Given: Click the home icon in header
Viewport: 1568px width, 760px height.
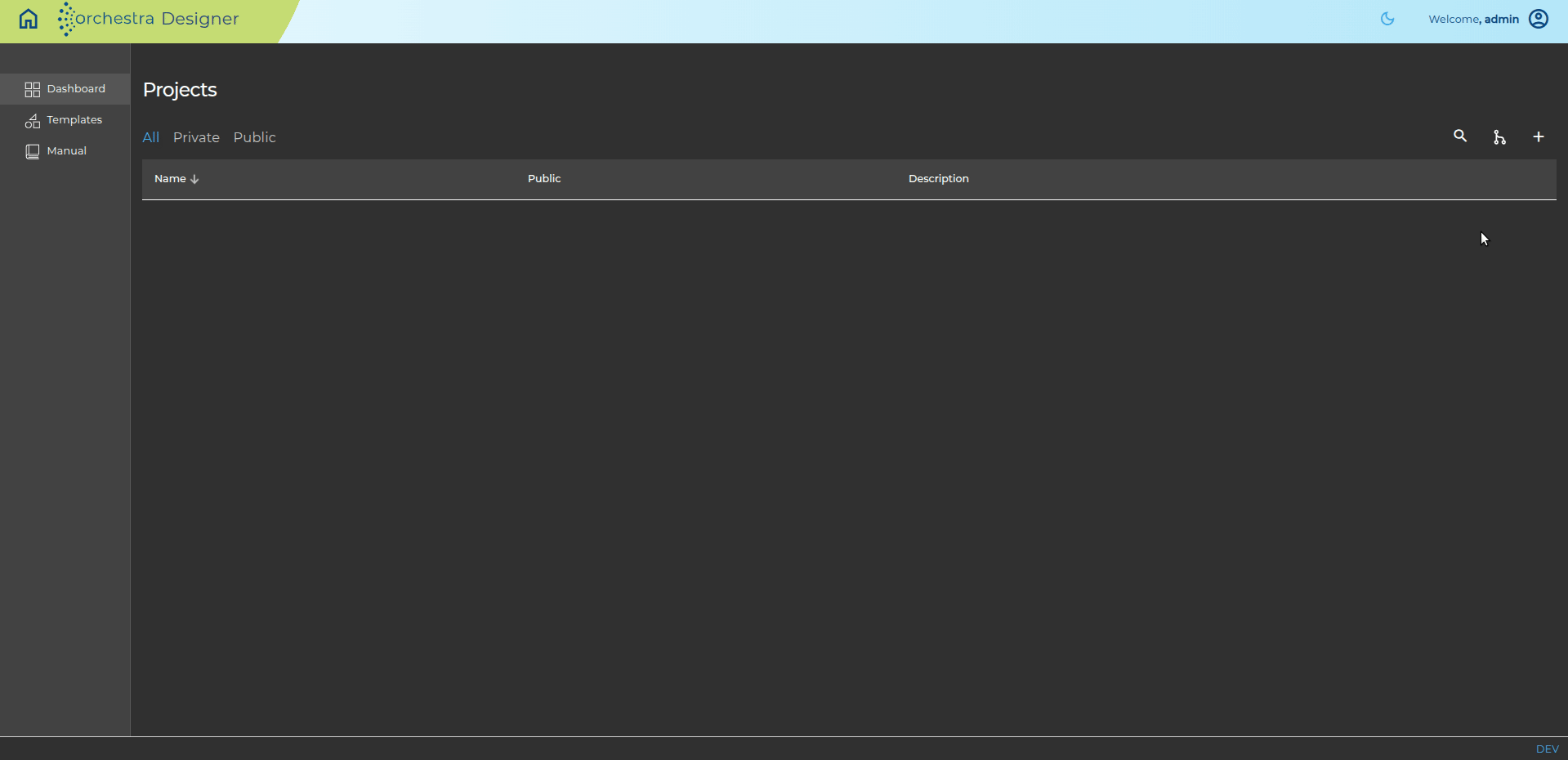Looking at the screenshot, I should click(29, 19).
